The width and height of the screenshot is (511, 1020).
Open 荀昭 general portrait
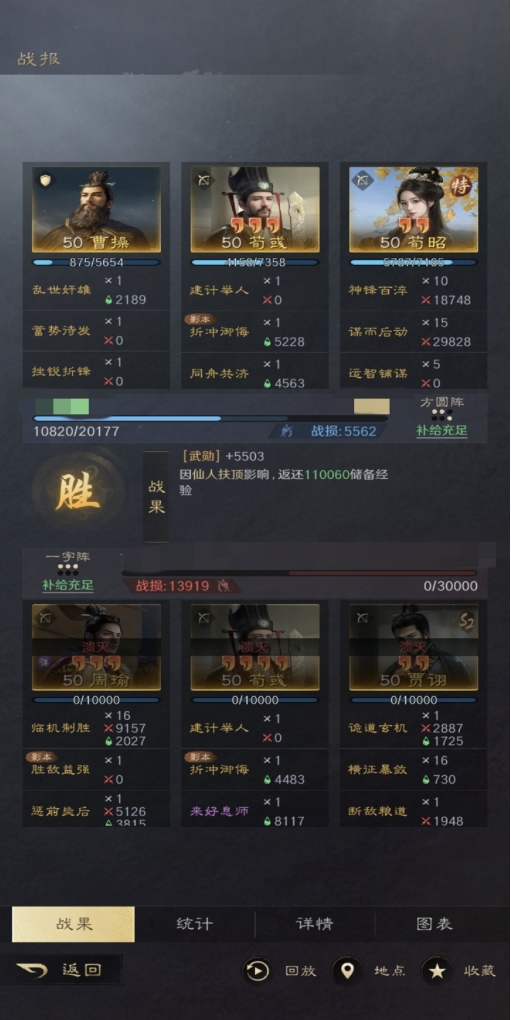coord(413,209)
